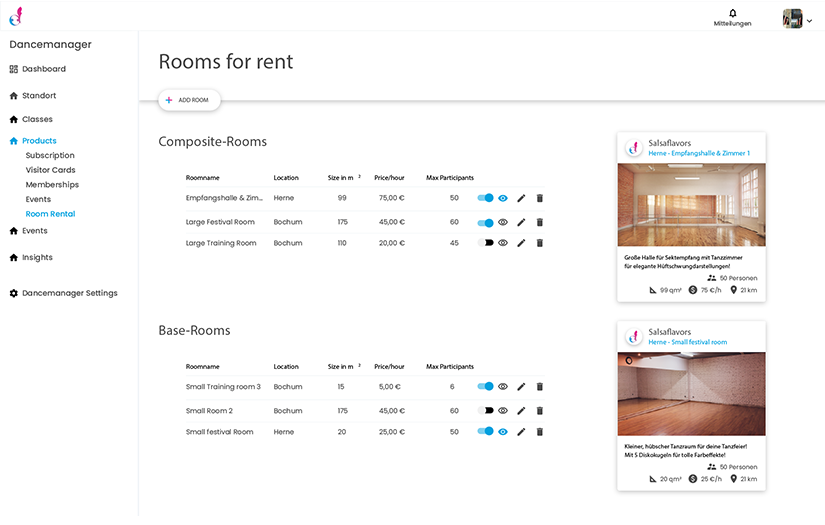Click Salsaflavors logo on Small festival card

pyautogui.click(x=634, y=337)
